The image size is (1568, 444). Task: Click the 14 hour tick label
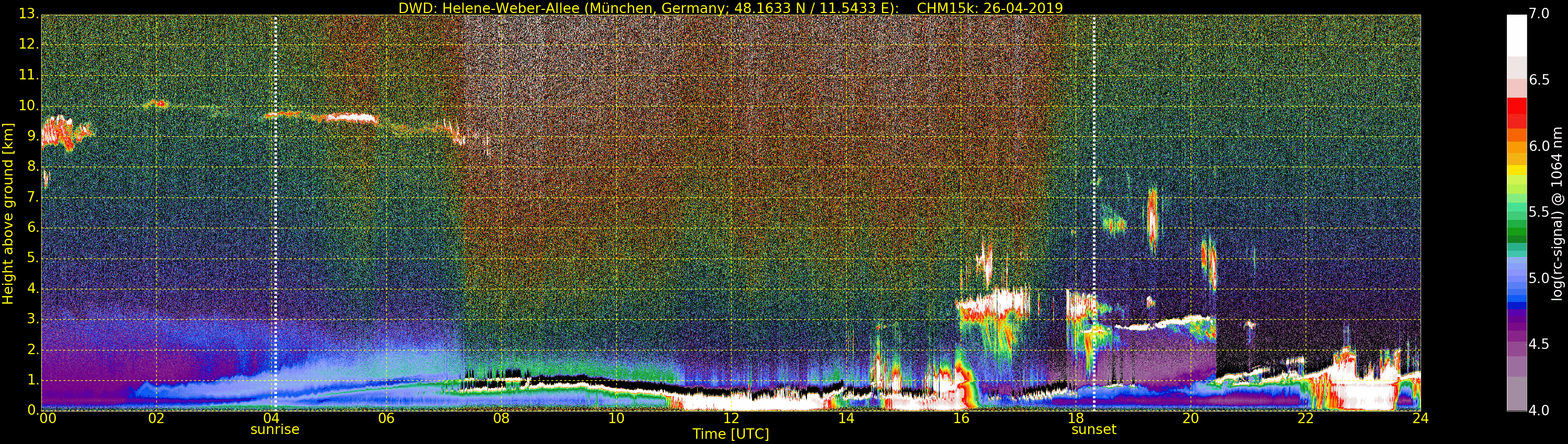pos(846,418)
